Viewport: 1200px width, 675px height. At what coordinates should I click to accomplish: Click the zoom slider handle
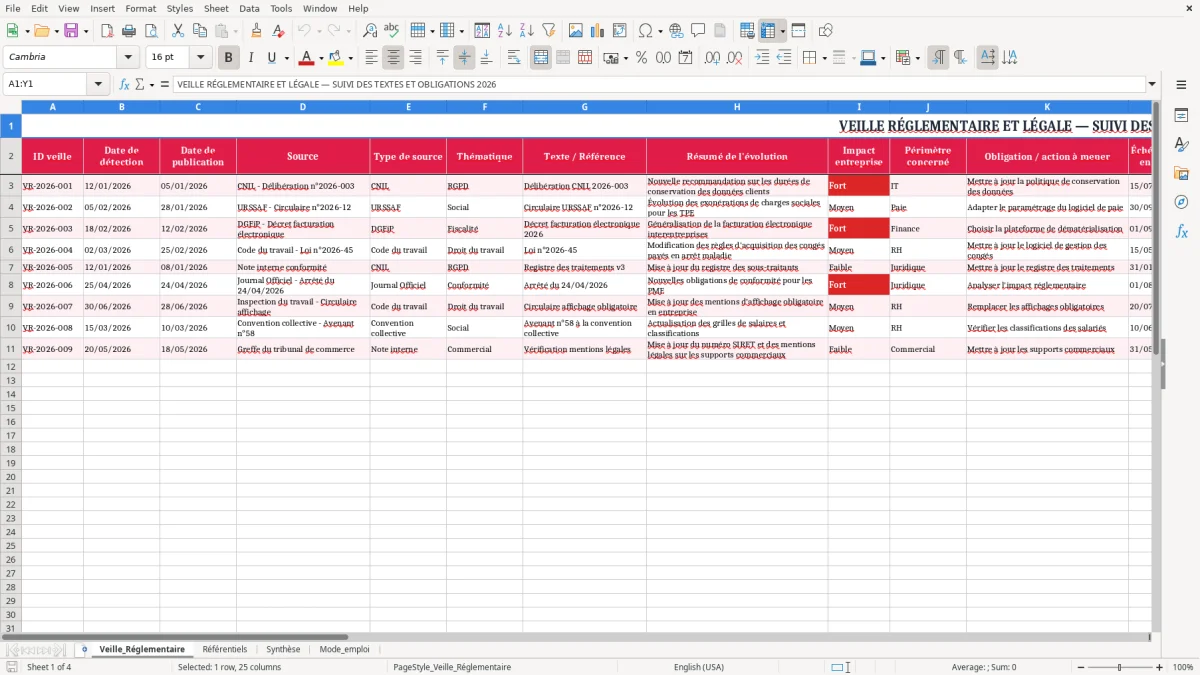click(1120, 667)
